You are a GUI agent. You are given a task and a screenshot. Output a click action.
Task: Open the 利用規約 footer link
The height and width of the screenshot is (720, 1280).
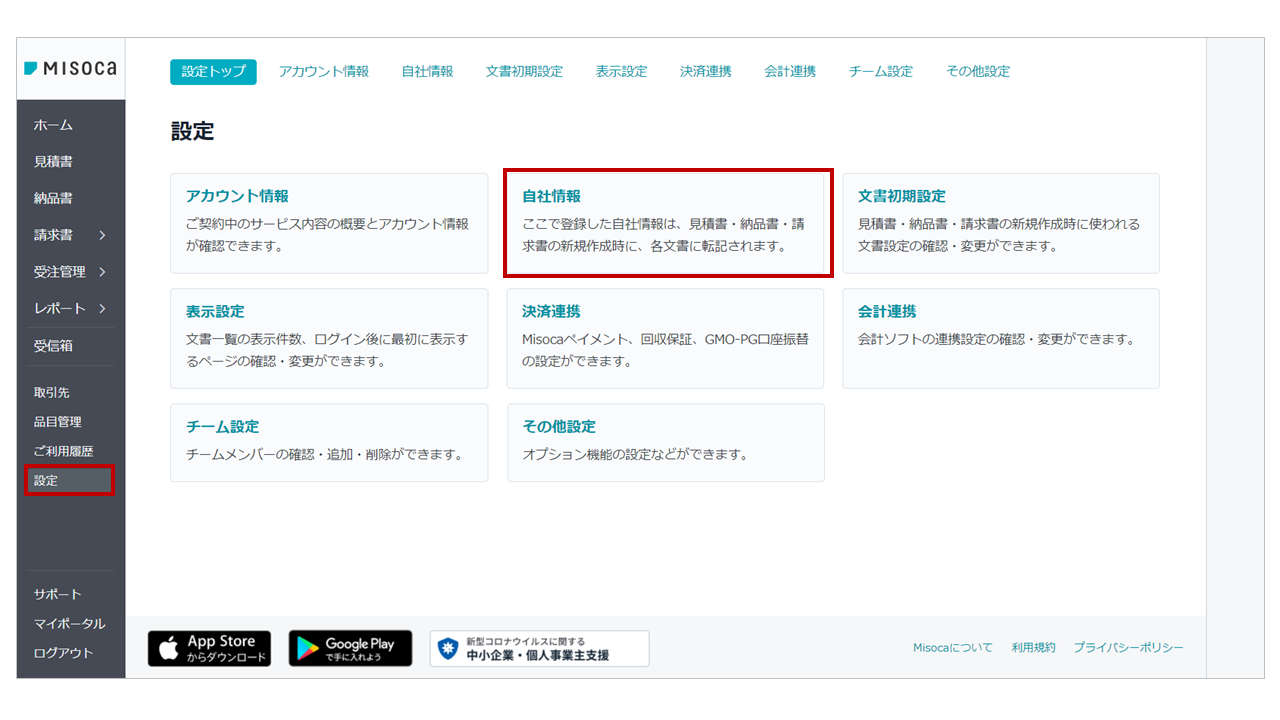tap(1033, 647)
